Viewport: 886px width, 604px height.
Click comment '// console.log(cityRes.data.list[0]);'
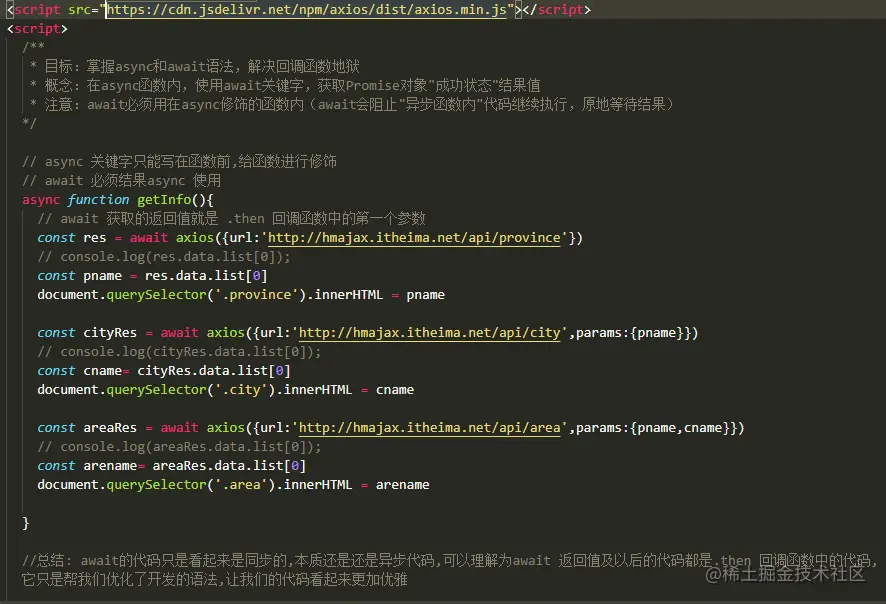click(179, 352)
